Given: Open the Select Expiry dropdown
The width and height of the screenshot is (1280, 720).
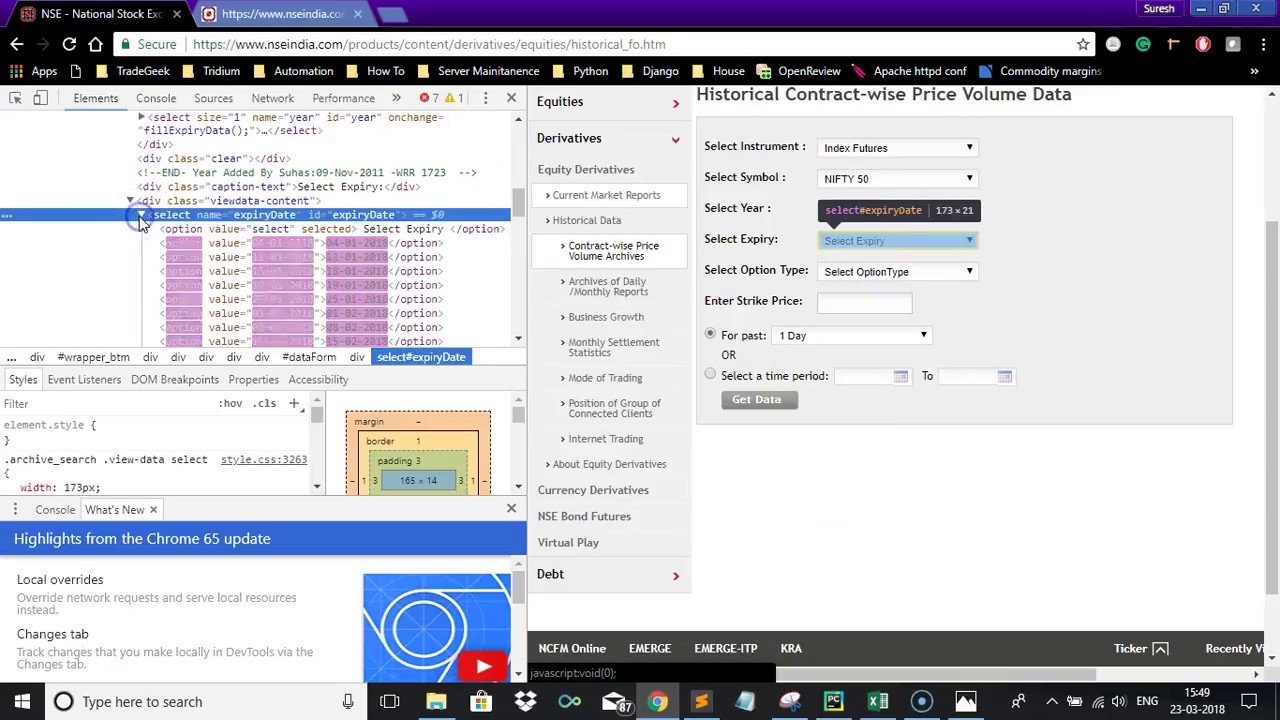Looking at the screenshot, I should coord(898,241).
